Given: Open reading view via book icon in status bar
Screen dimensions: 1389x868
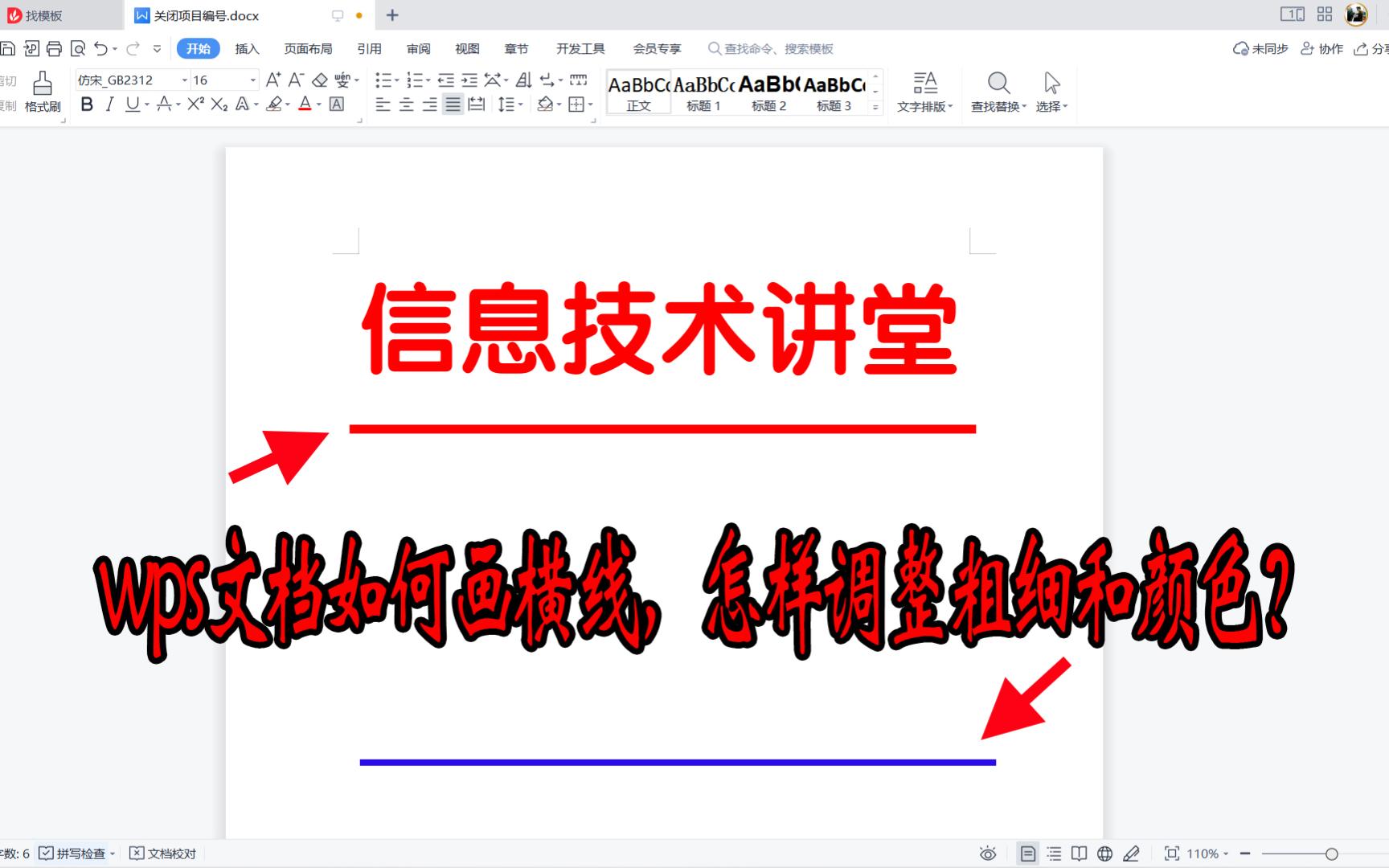Looking at the screenshot, I should click(1079, 853).
